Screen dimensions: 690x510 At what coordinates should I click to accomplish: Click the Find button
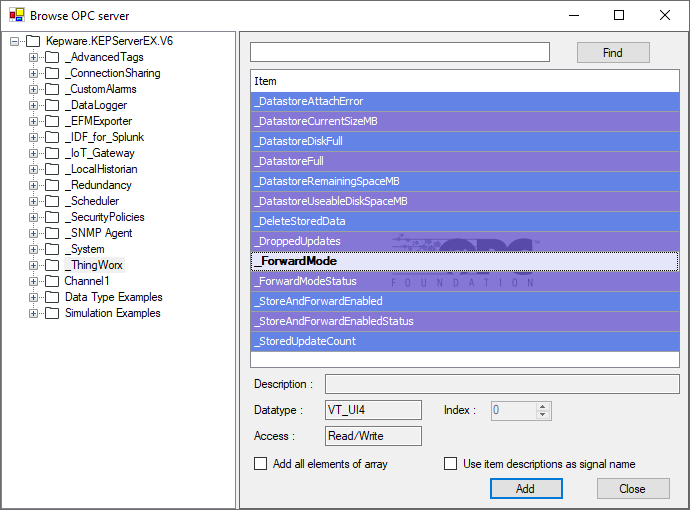(x=613, y=53)
